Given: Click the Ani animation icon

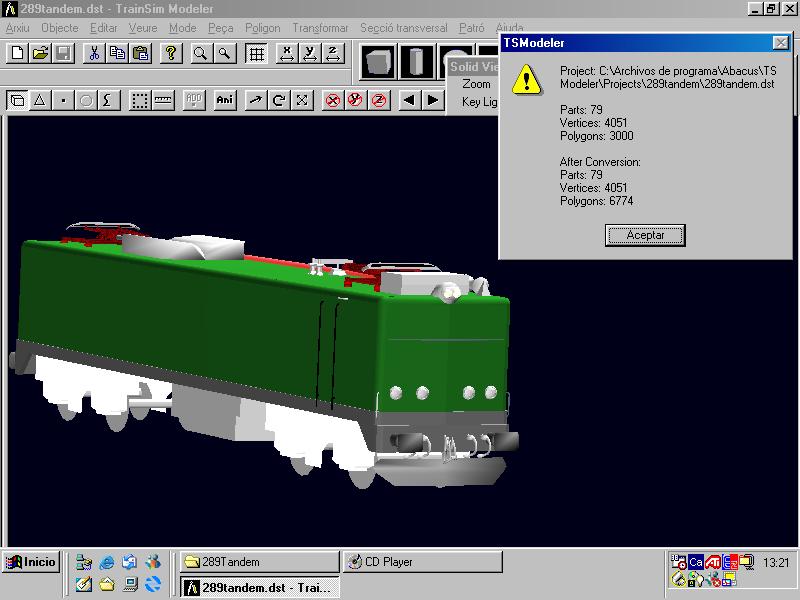Looking at the screenshot, I should pos(225,100).
